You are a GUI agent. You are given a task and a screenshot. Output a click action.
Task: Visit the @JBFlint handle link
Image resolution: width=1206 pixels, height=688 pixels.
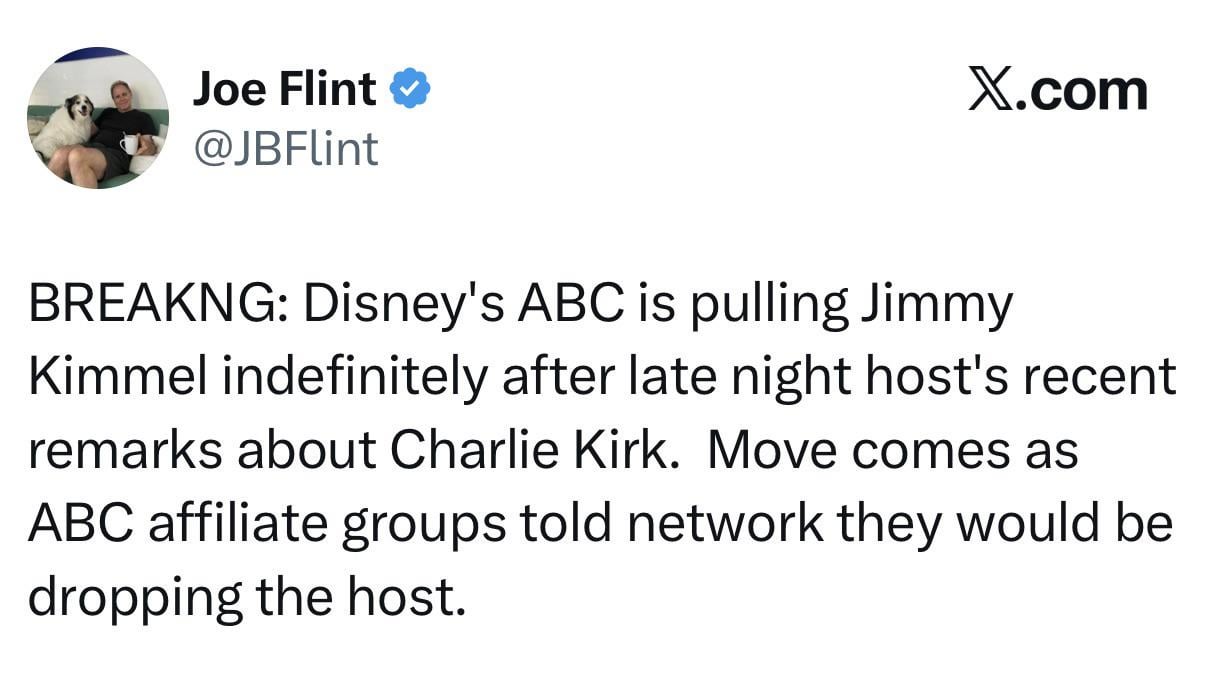tap(285, 149)
